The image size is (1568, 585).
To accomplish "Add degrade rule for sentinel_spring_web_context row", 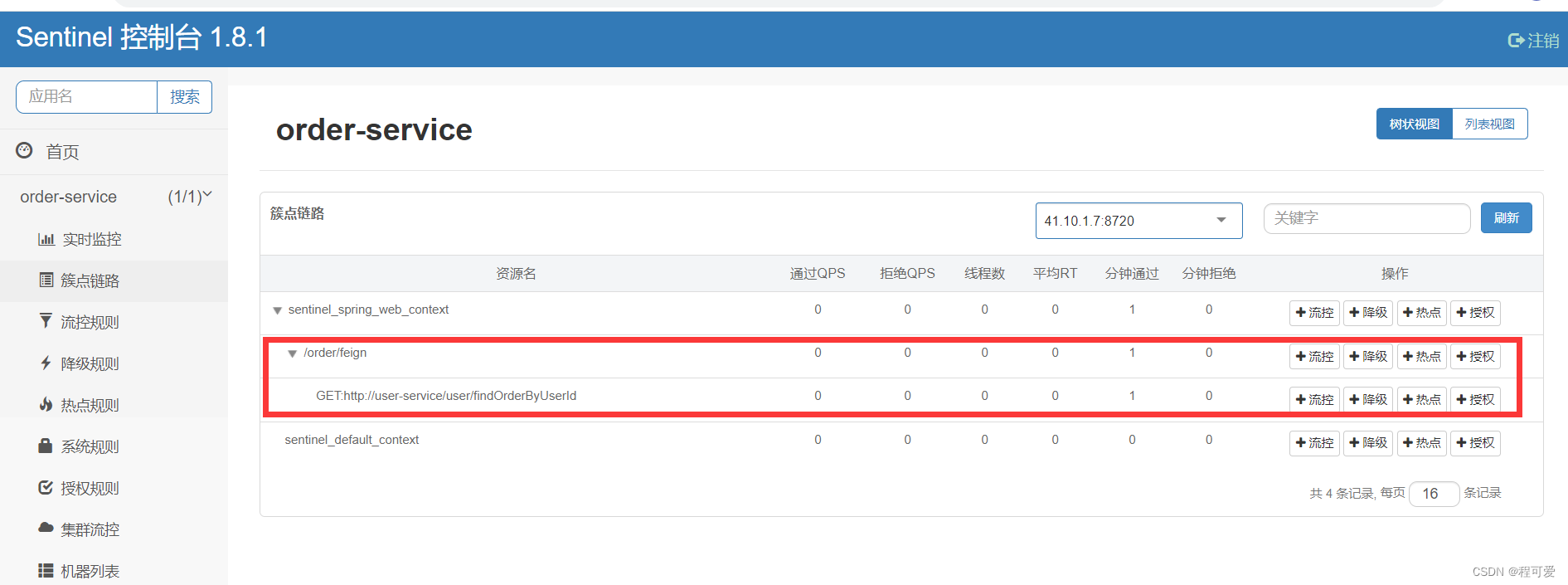I will point(1368,313).
